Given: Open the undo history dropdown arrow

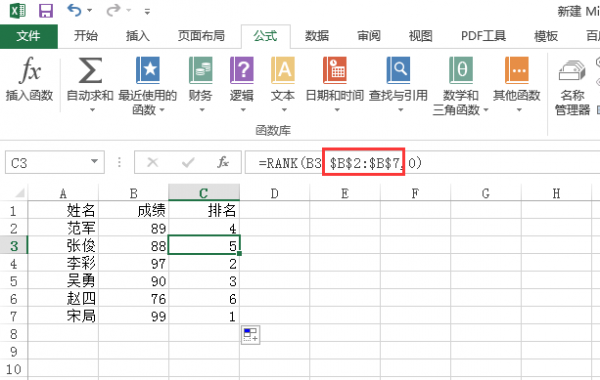Looking at the screenshot, I should point(90,11).
